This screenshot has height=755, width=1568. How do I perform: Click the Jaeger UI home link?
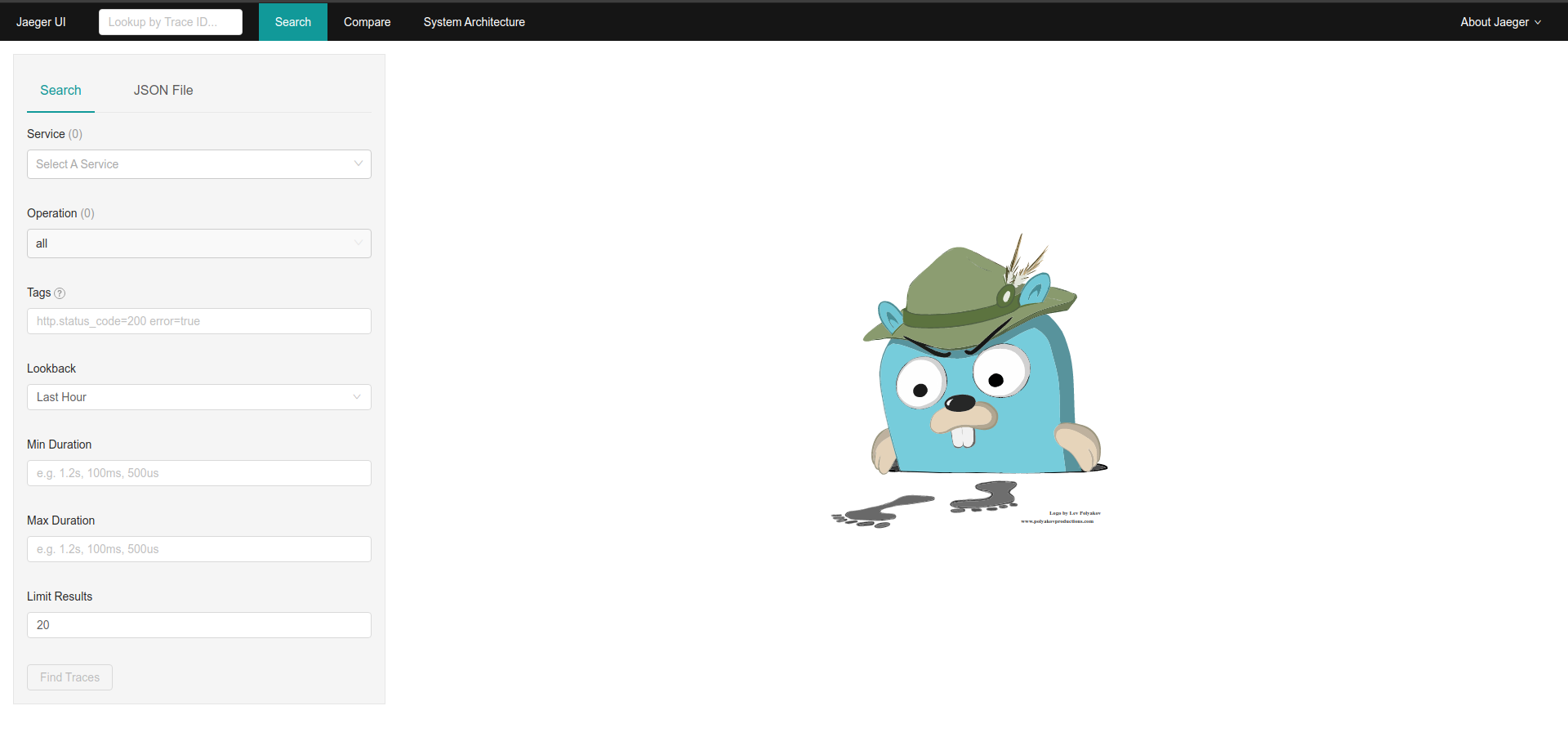(41, 22)
